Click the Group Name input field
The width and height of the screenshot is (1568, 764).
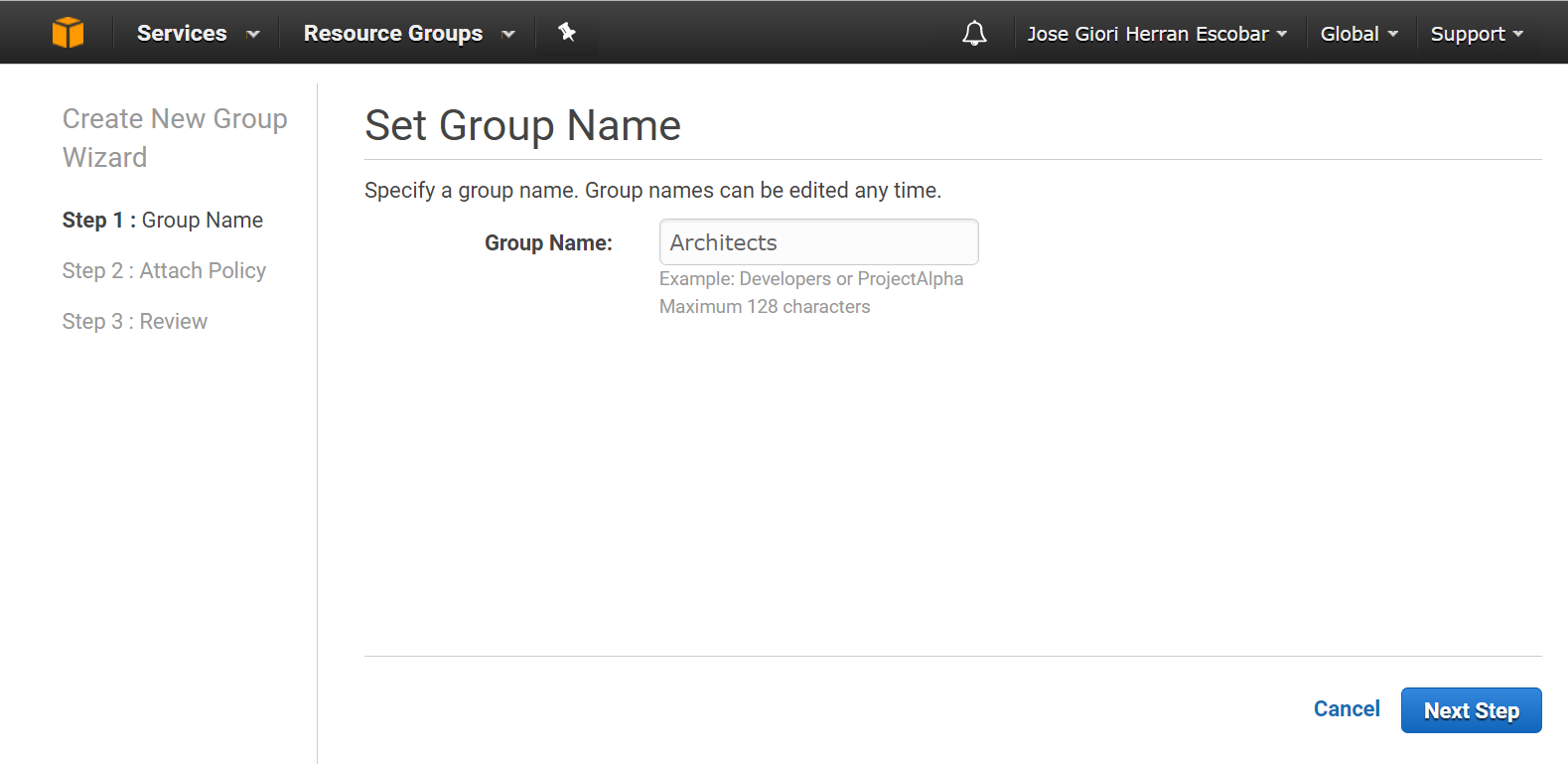point(819,242)
